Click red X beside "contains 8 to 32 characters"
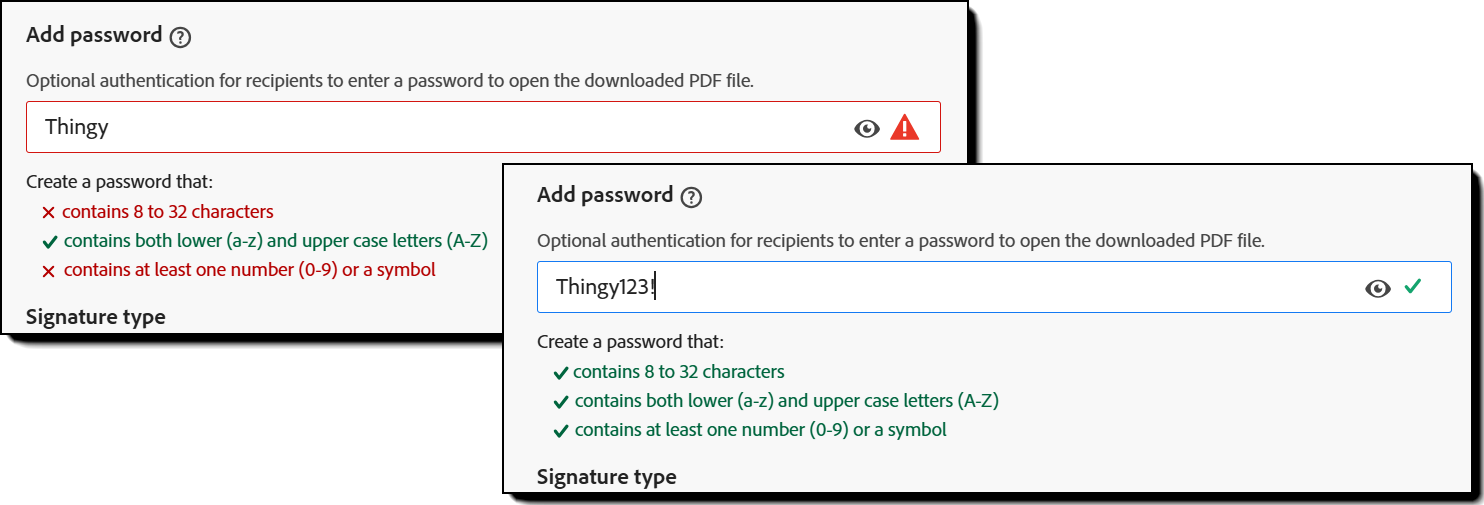The width and height of the screenshot is (1484, 505). click(48, 213)
